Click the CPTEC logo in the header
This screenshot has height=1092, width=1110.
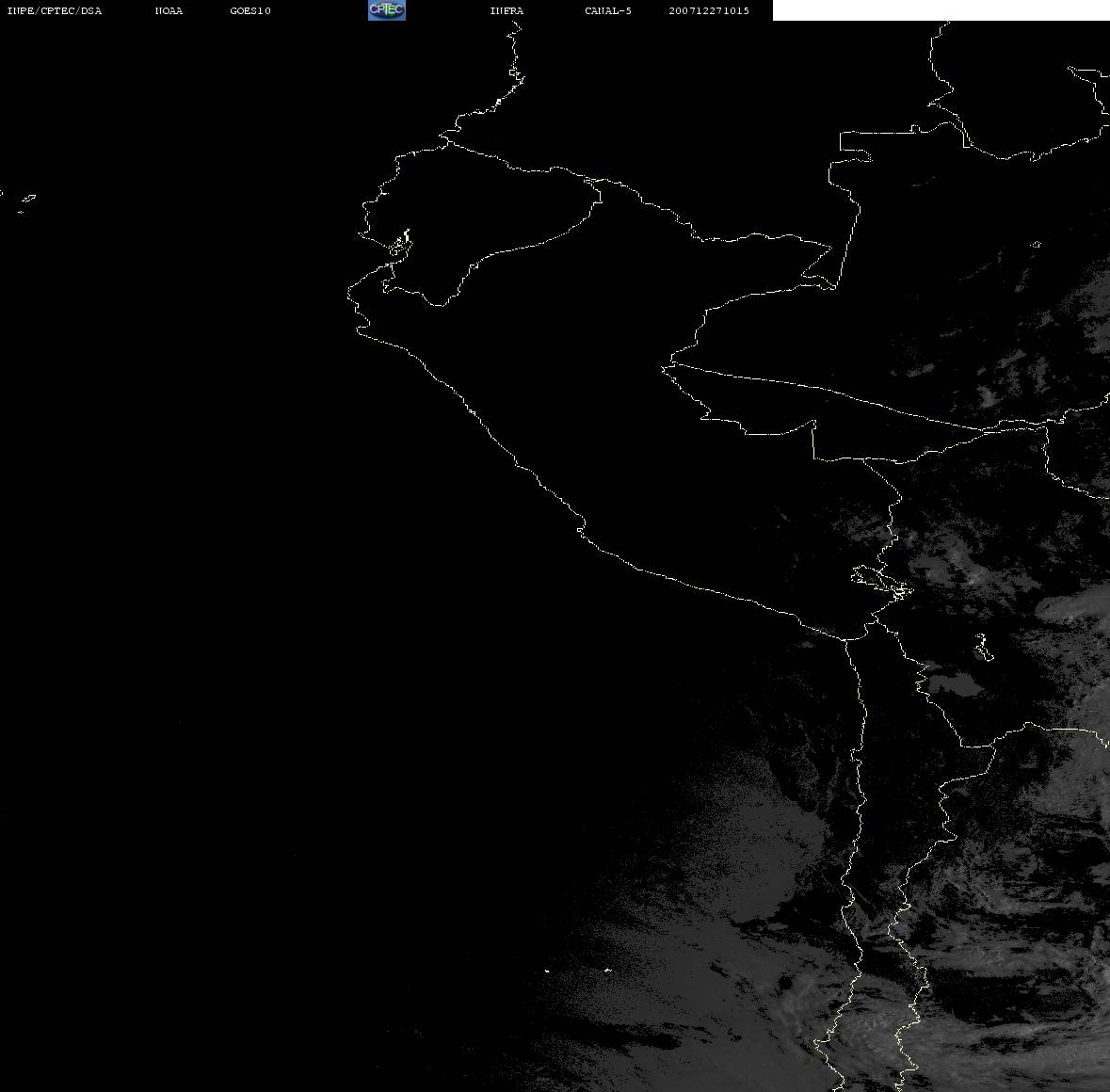click(386, 10)
